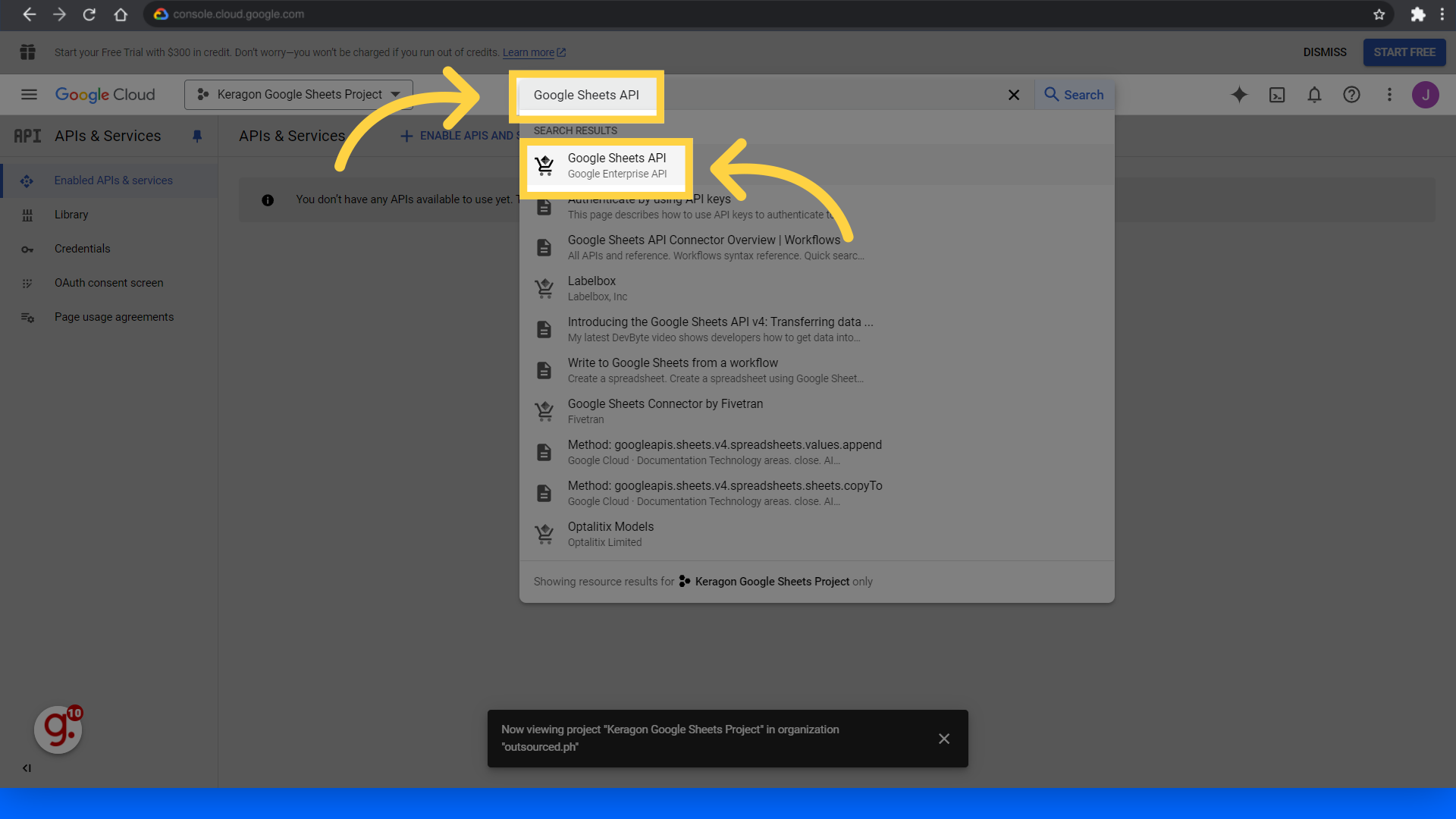Click the Search button
Screen dimensions: 1456x819
1074,95
